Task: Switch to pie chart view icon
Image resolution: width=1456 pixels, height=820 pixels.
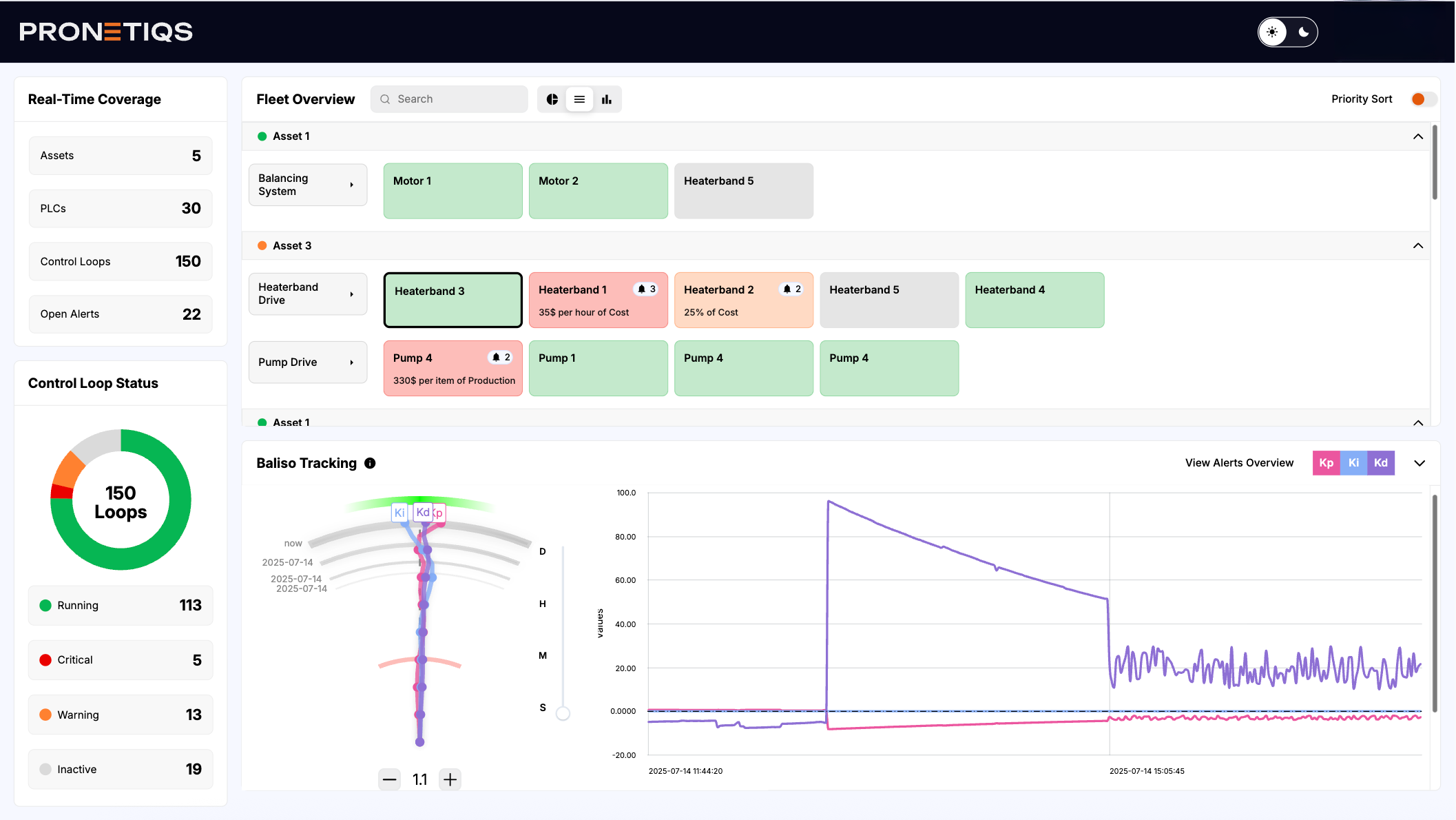Action: 552,99
